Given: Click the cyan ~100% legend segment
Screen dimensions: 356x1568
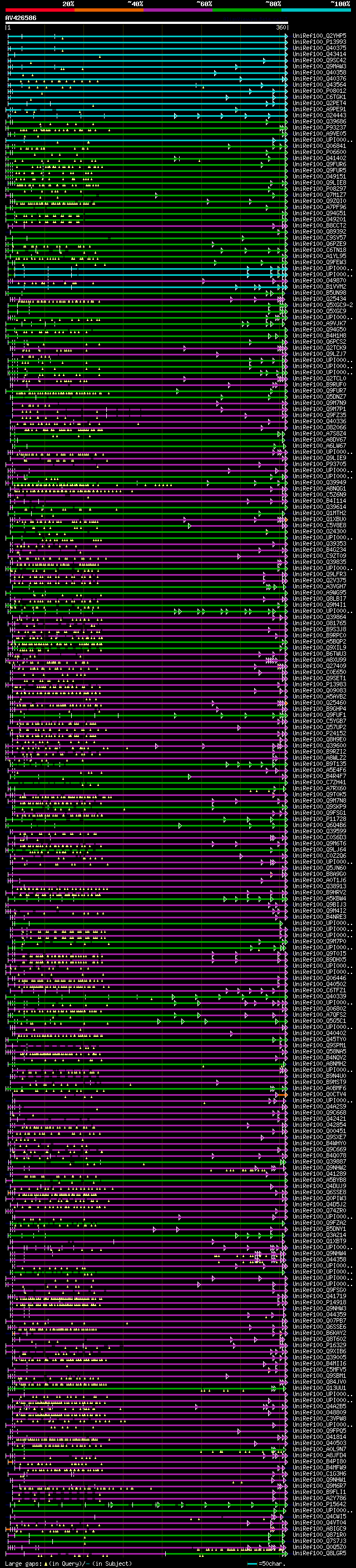Looking at the screenshot, I should (316, 10).
